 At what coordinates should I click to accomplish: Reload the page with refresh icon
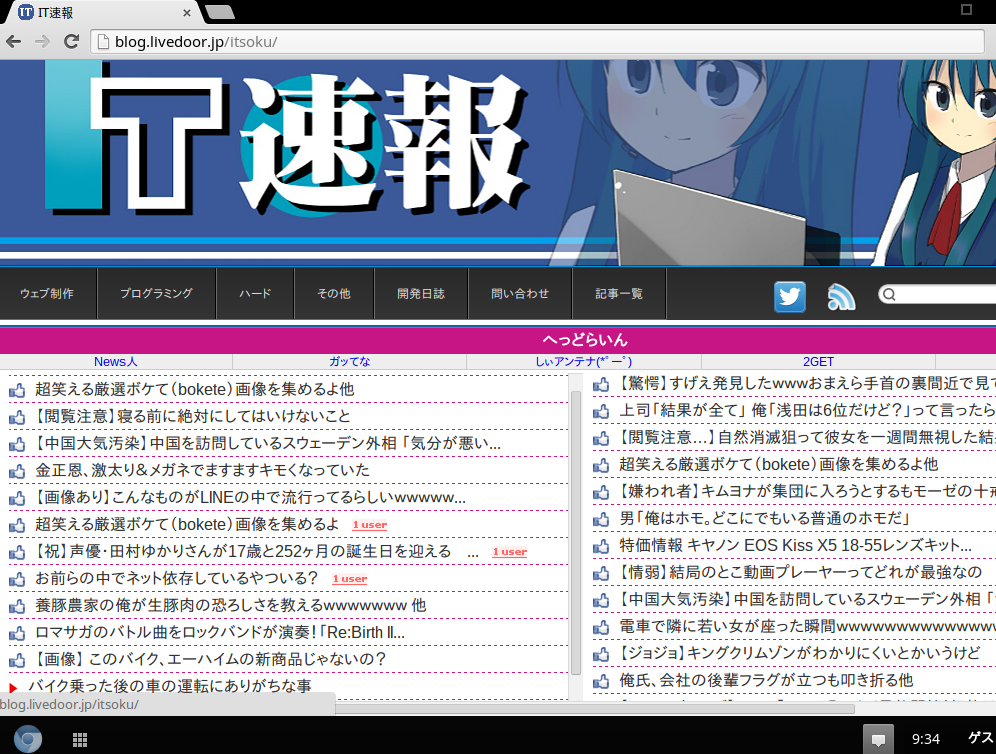[72, 42]
